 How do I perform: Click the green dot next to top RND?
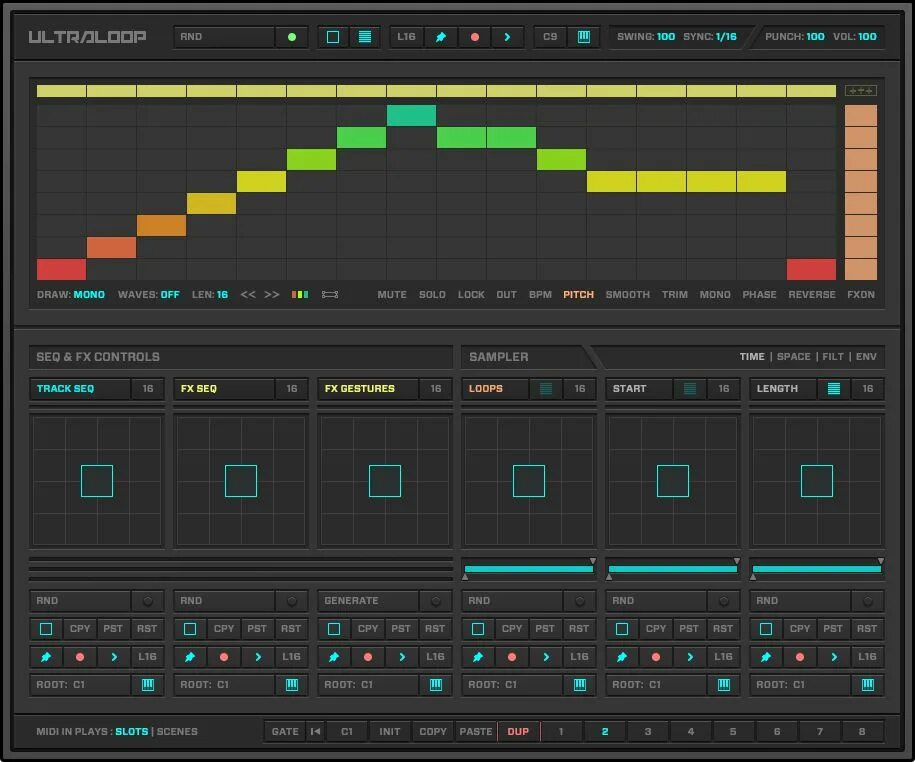(292, 37)
